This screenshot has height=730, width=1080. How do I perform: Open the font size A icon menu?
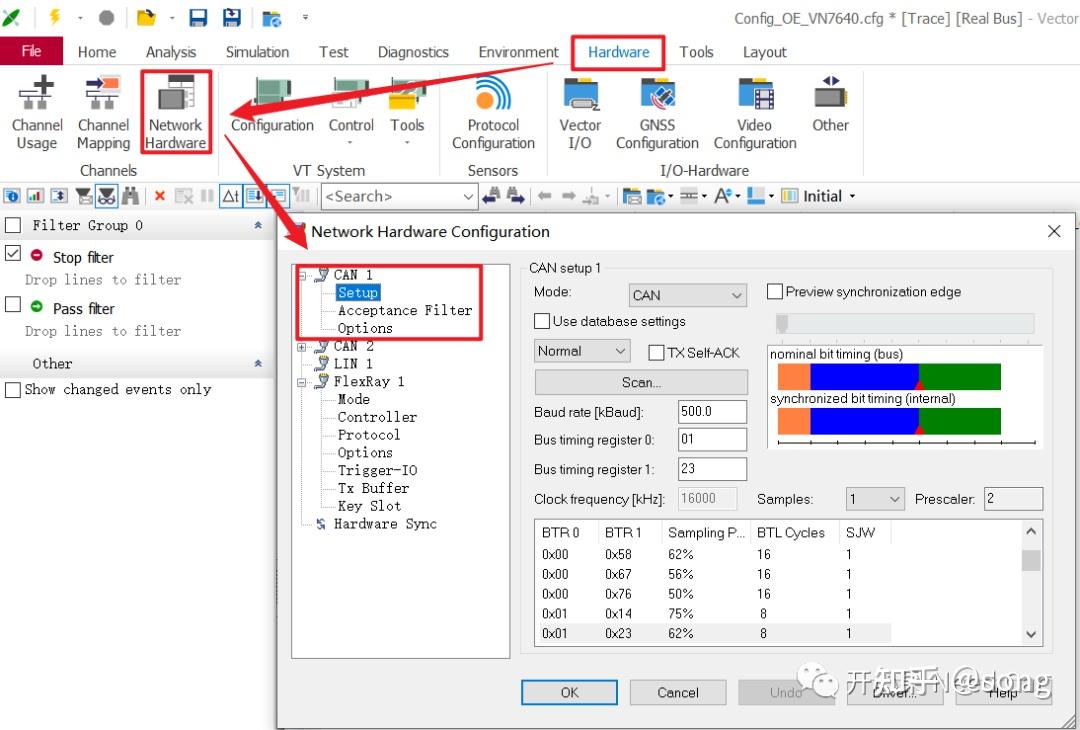[727, 196]
